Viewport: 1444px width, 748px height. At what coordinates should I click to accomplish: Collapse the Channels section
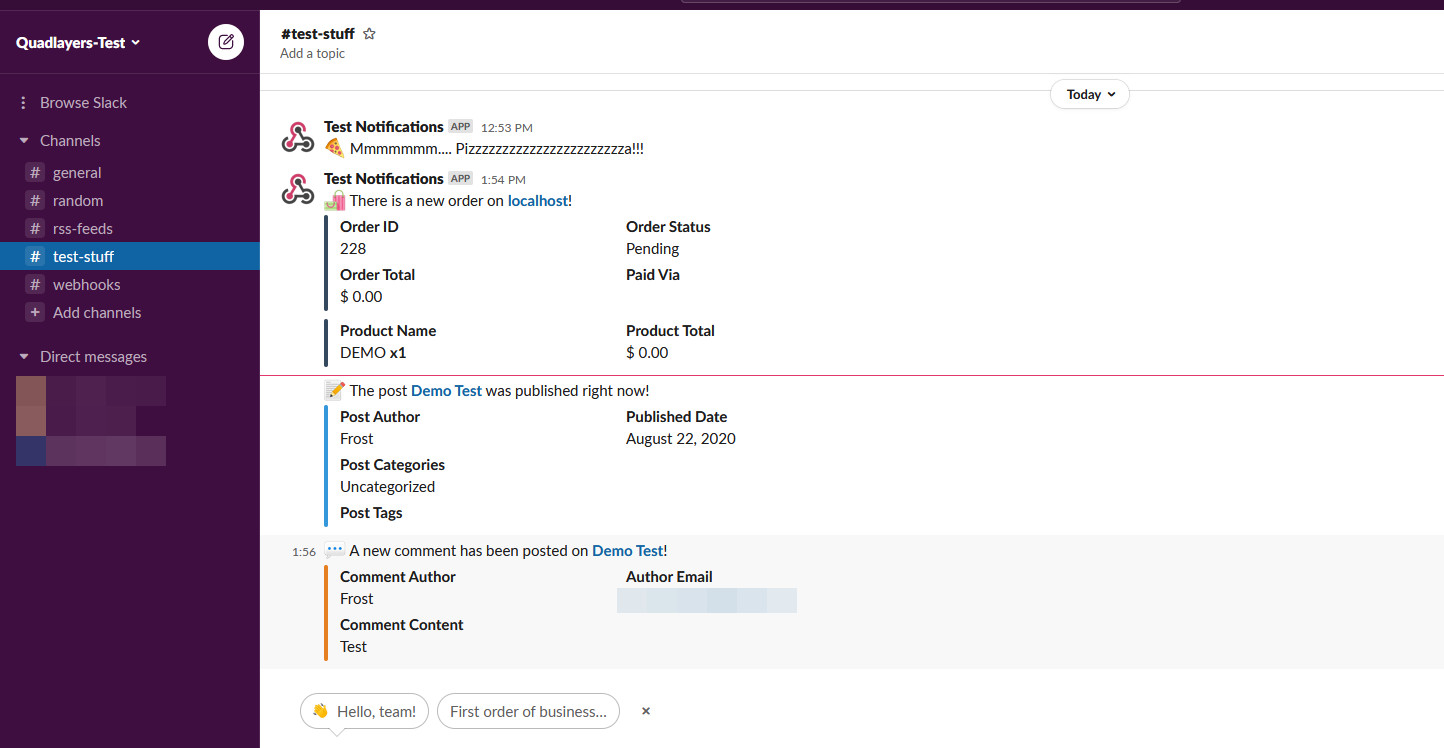[24, 141]
